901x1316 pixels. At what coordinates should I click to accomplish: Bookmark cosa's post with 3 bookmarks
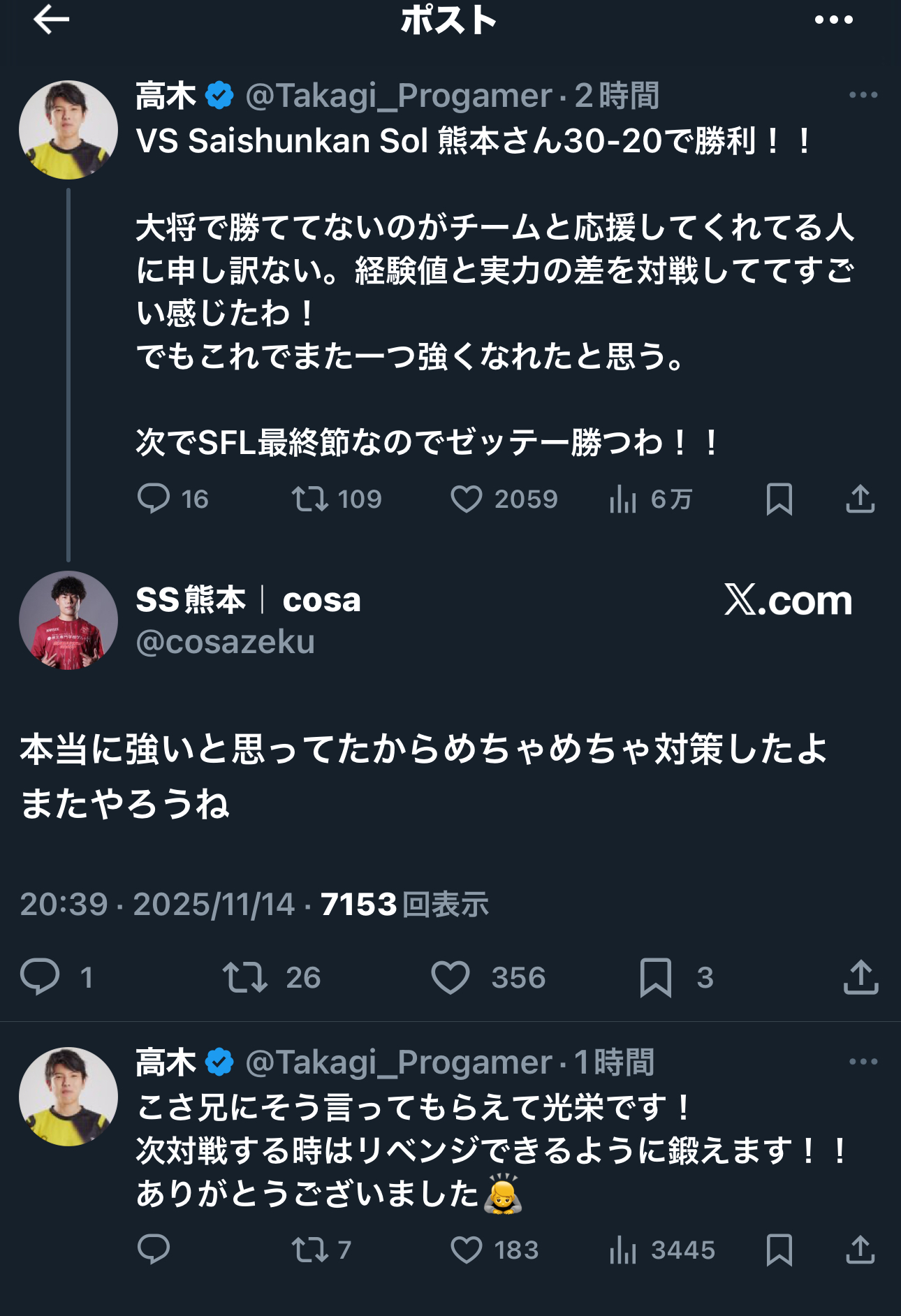656,977
